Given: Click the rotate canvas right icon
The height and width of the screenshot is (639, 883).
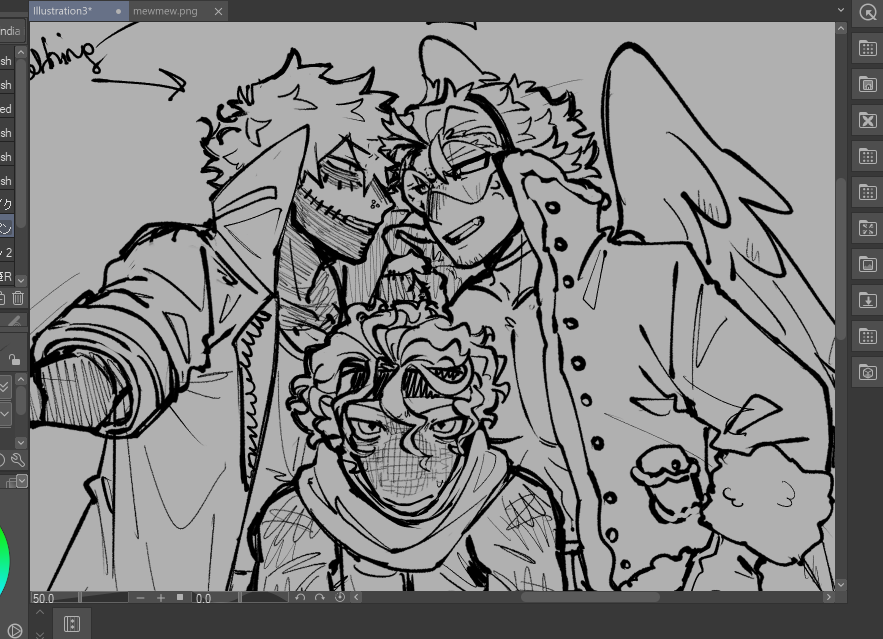Looking at the screenshot, I should pyautogui.click(x=320, y=597).
